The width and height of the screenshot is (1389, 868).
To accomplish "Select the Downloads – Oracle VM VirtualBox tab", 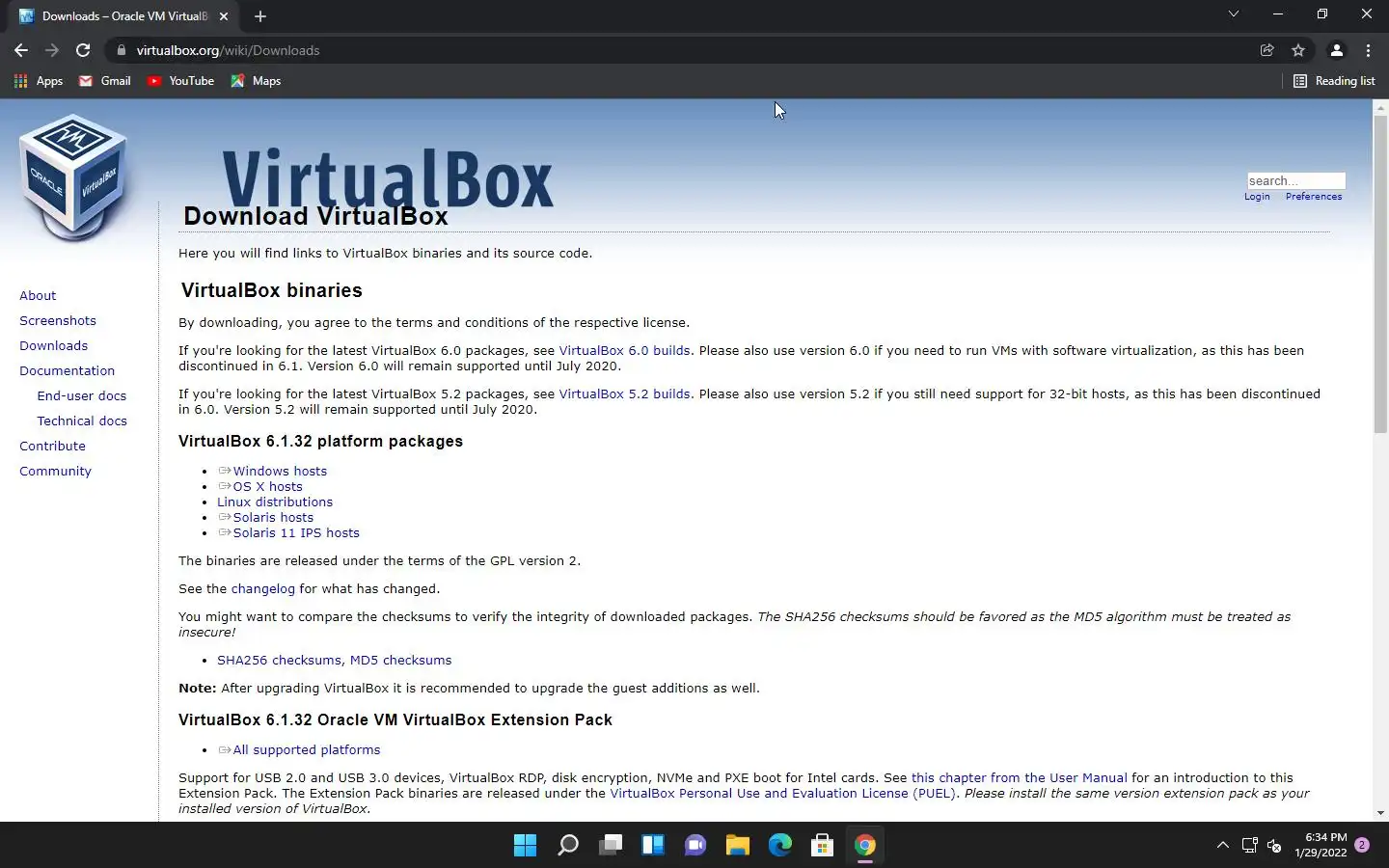I will point(123,16).
